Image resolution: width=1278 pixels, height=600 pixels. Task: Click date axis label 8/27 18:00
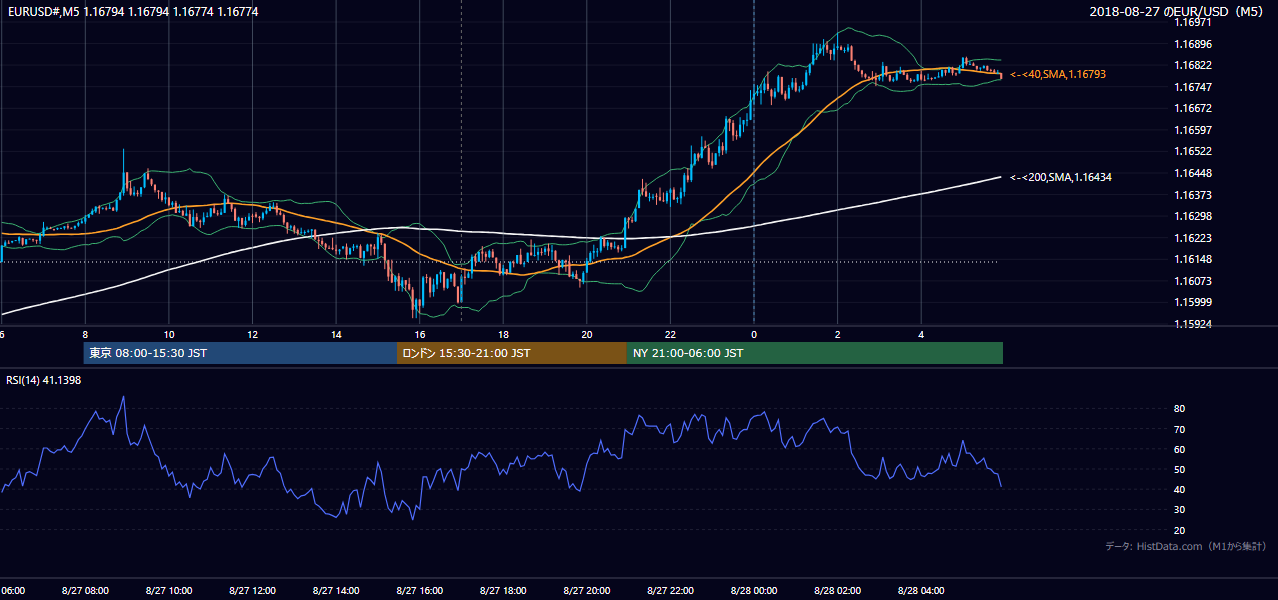503,590
